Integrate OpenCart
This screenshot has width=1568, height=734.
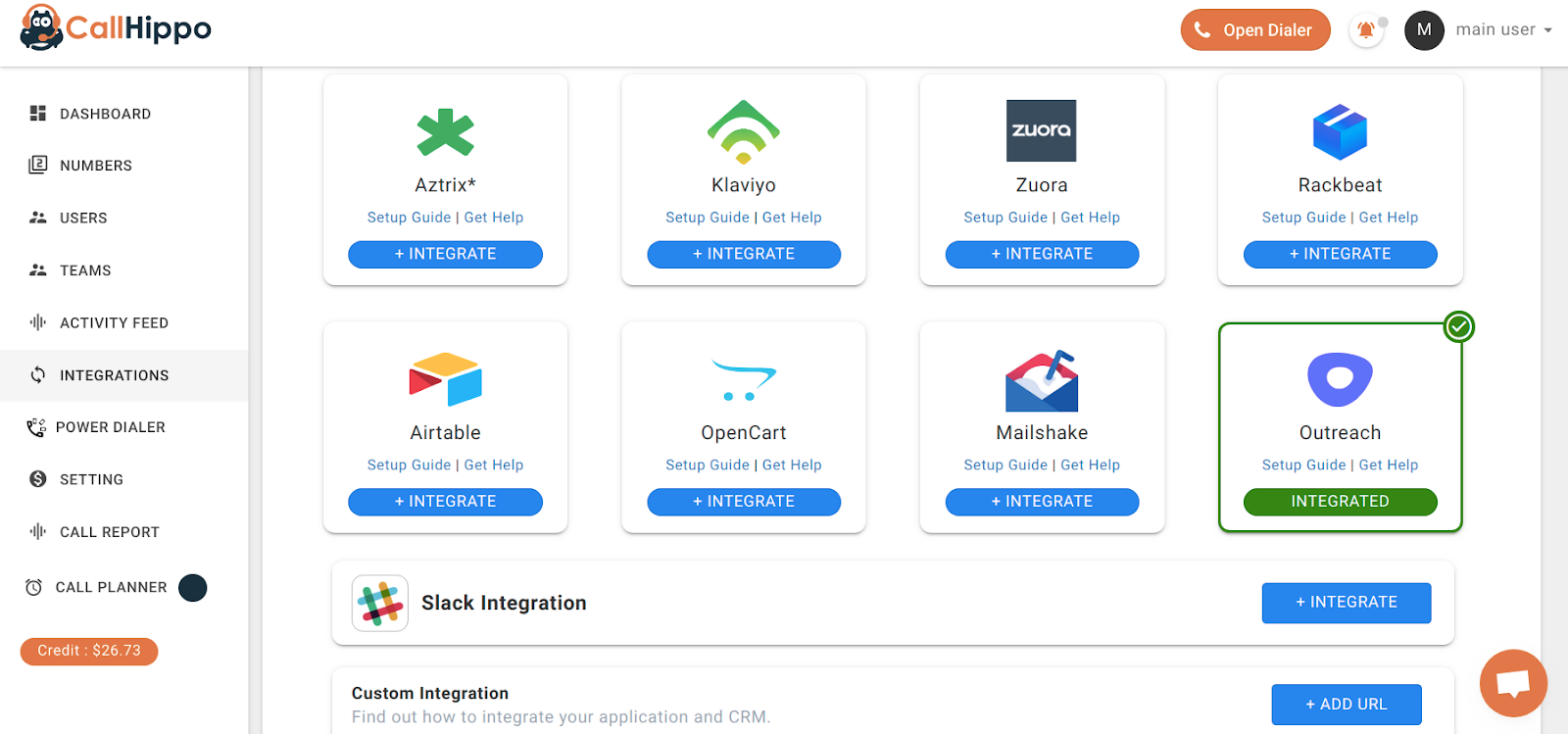coord(744,502)
